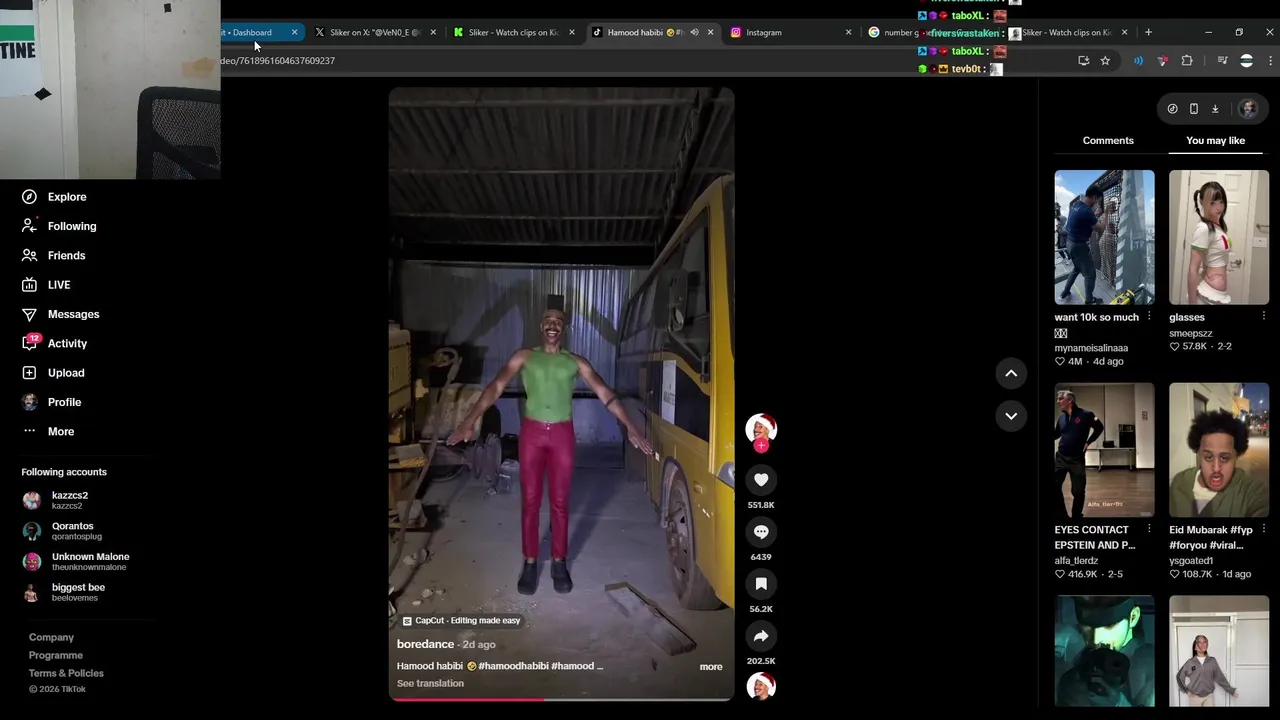
Task: Like the video with heart icon
Action: [761, 480]
